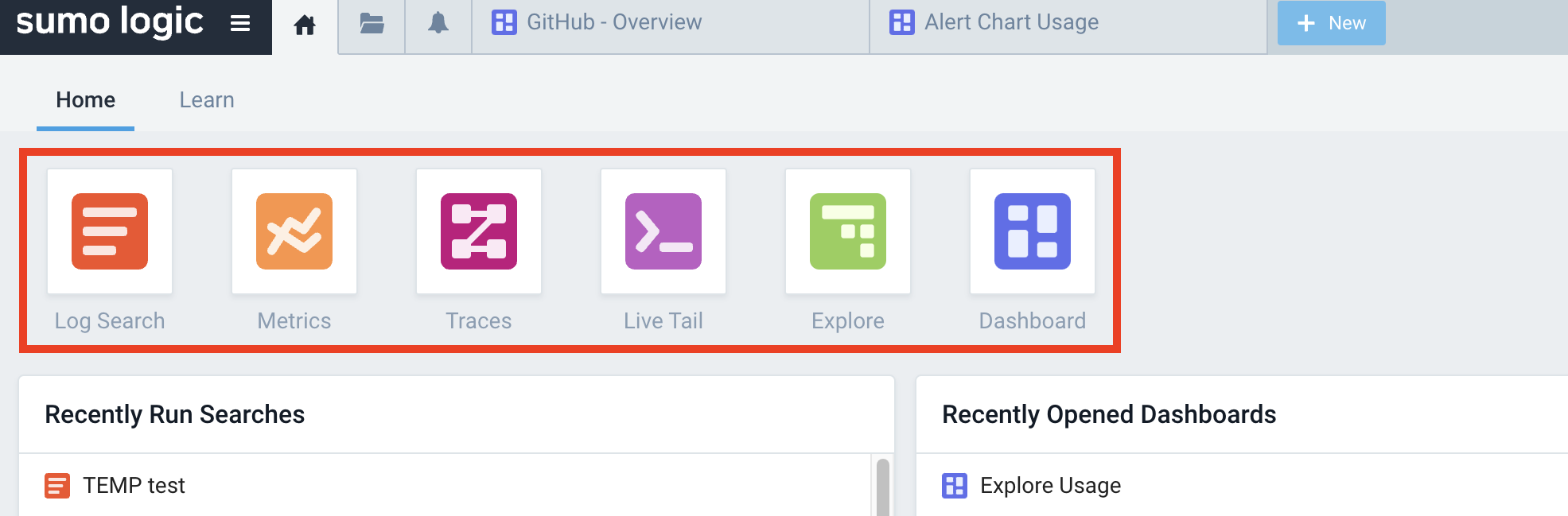
Task: Start a Live Tail session icon
Action: [663, 231]
